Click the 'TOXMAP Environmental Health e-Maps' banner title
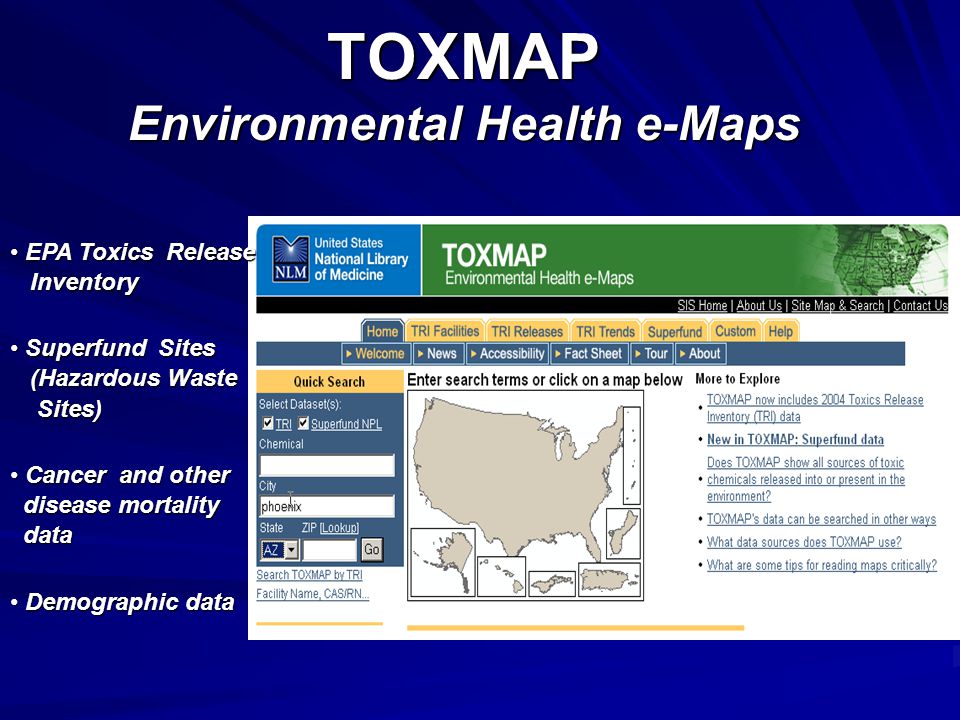Image resolution: width=960 pixels, height=720 pixels. (x=538, y=264)
